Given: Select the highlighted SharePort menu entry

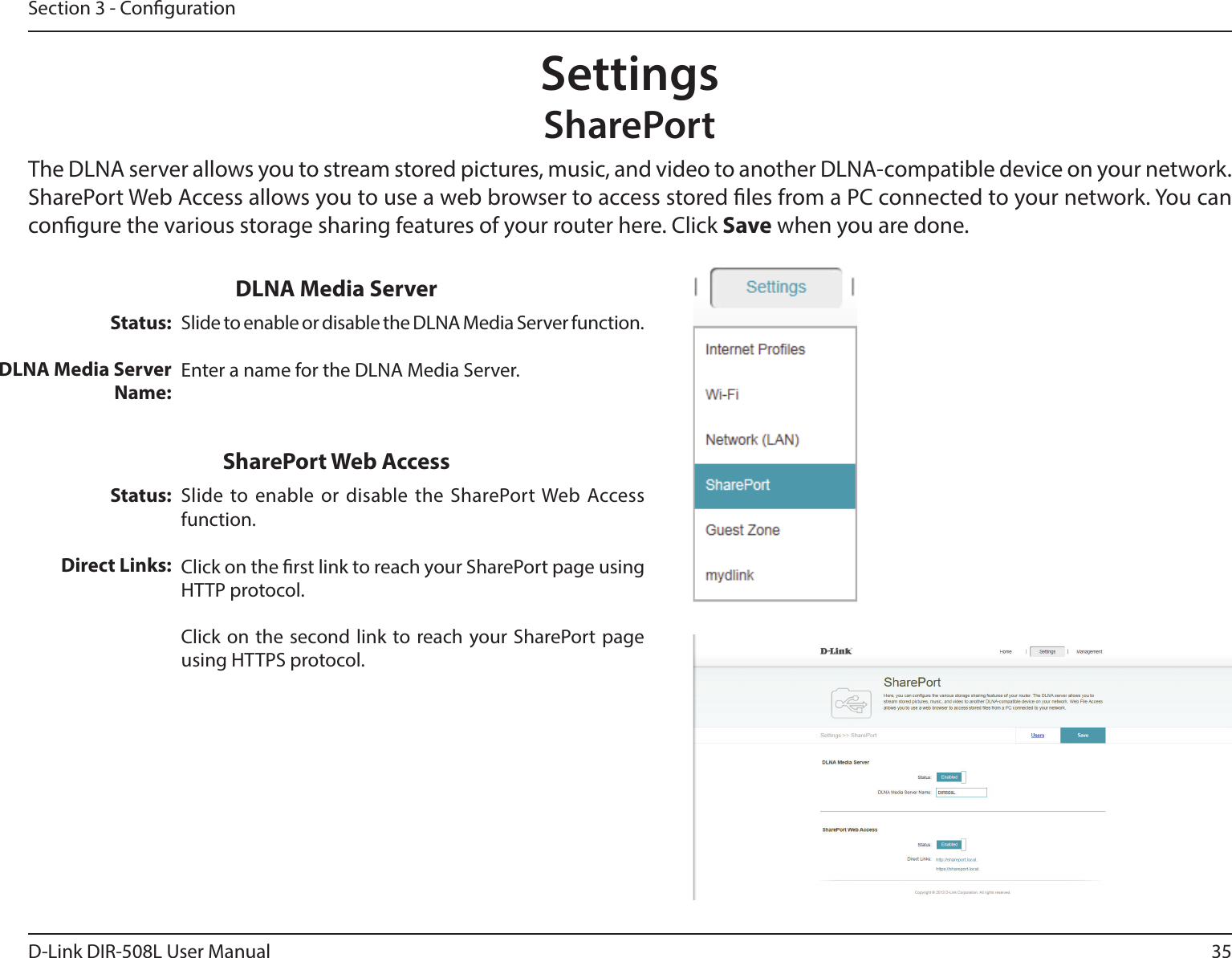Looking at the screenshot, I should (x=775, y=486).
